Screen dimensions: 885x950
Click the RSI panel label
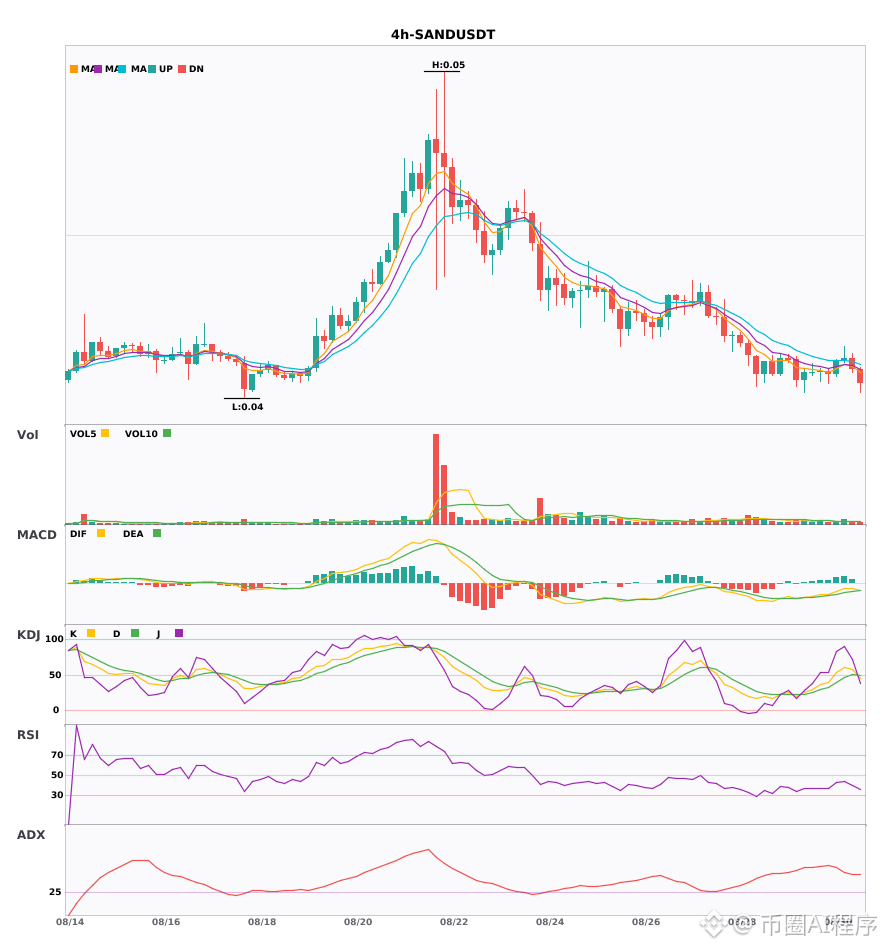coord(28,735)
